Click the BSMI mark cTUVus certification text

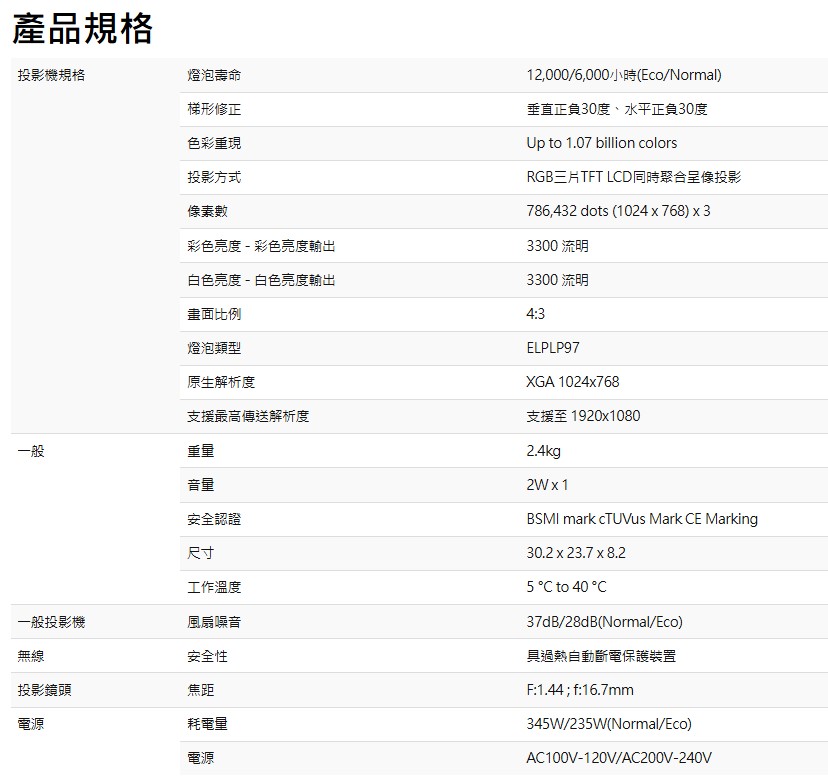tap(641, 519)
